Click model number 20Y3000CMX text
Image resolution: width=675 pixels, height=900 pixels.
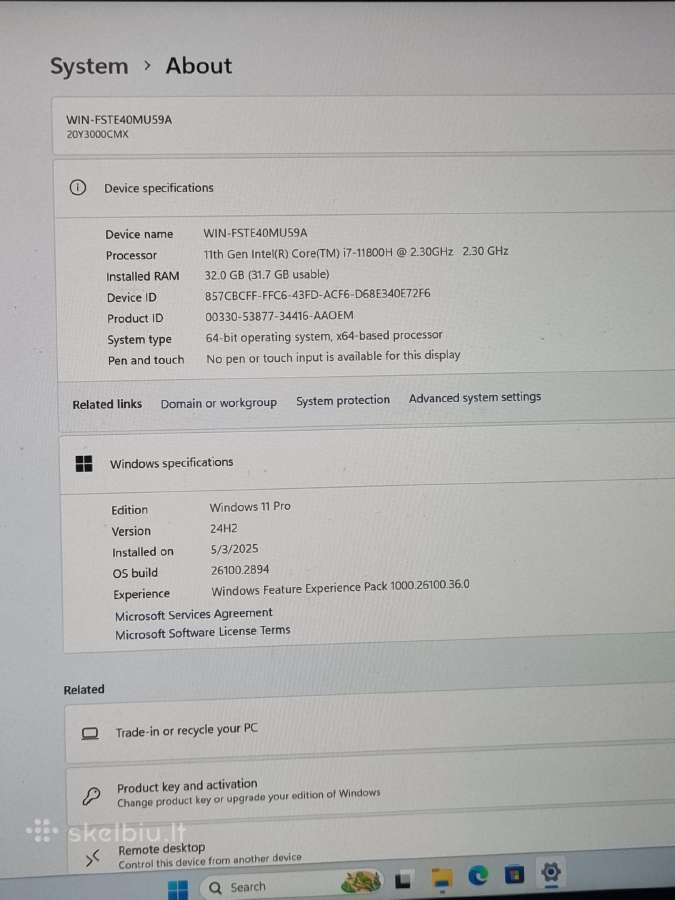point(97,134)
